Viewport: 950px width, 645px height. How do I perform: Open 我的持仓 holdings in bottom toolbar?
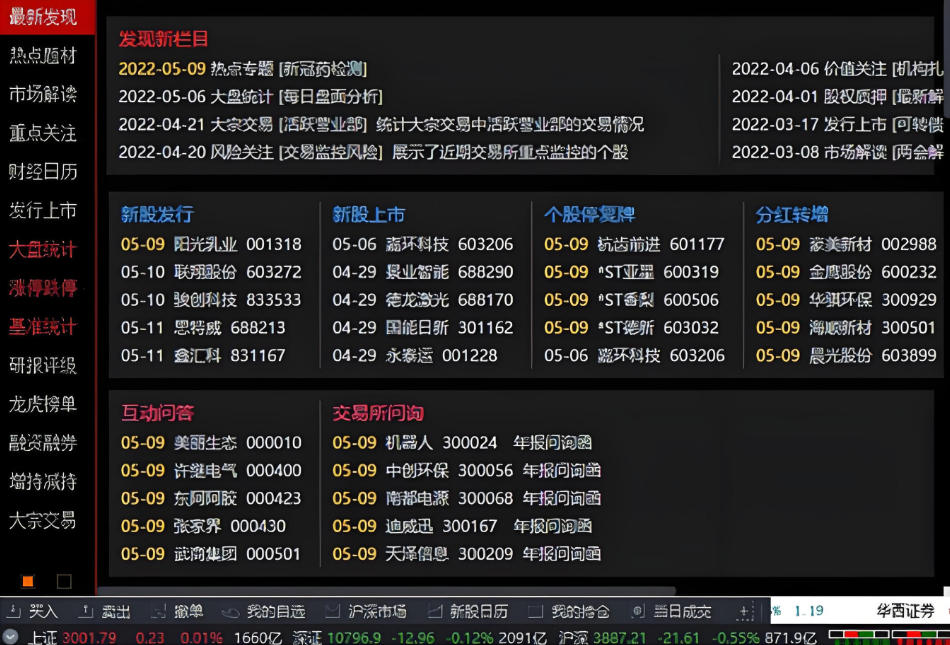pos(570,611)
